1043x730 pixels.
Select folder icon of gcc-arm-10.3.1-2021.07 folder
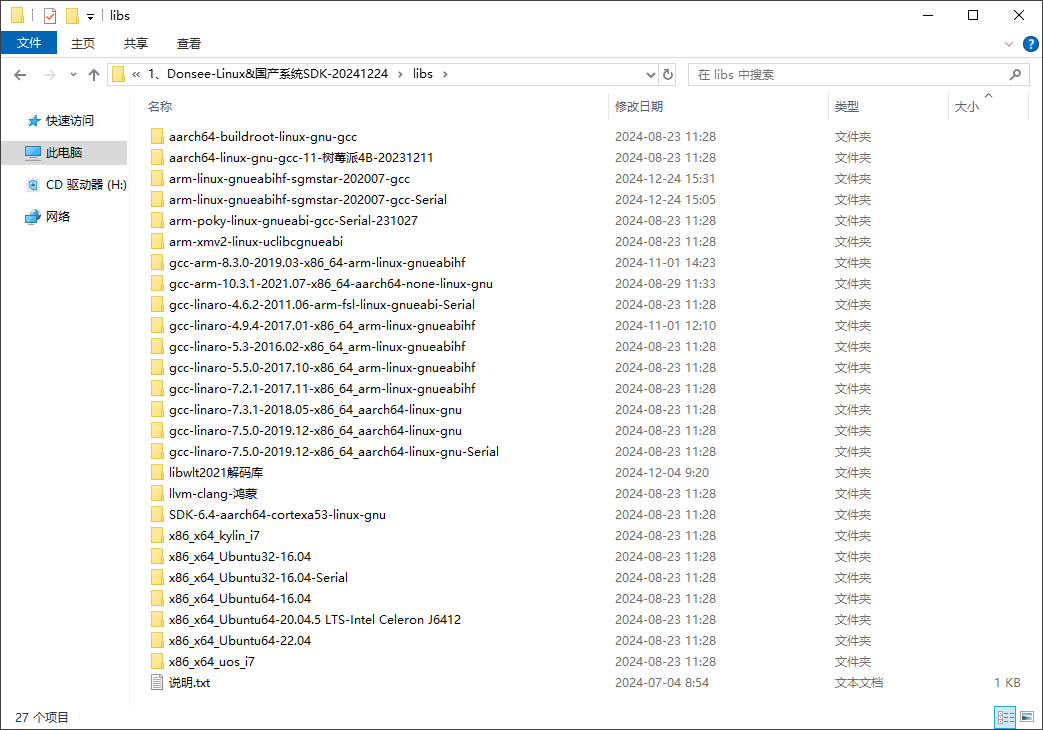click(x=157, y=283)
